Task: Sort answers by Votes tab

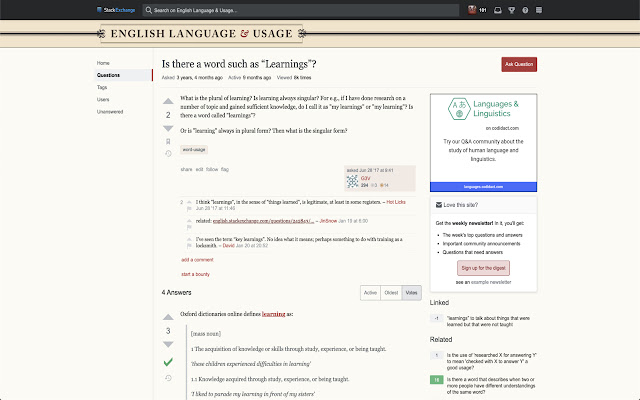Action: 411,293
